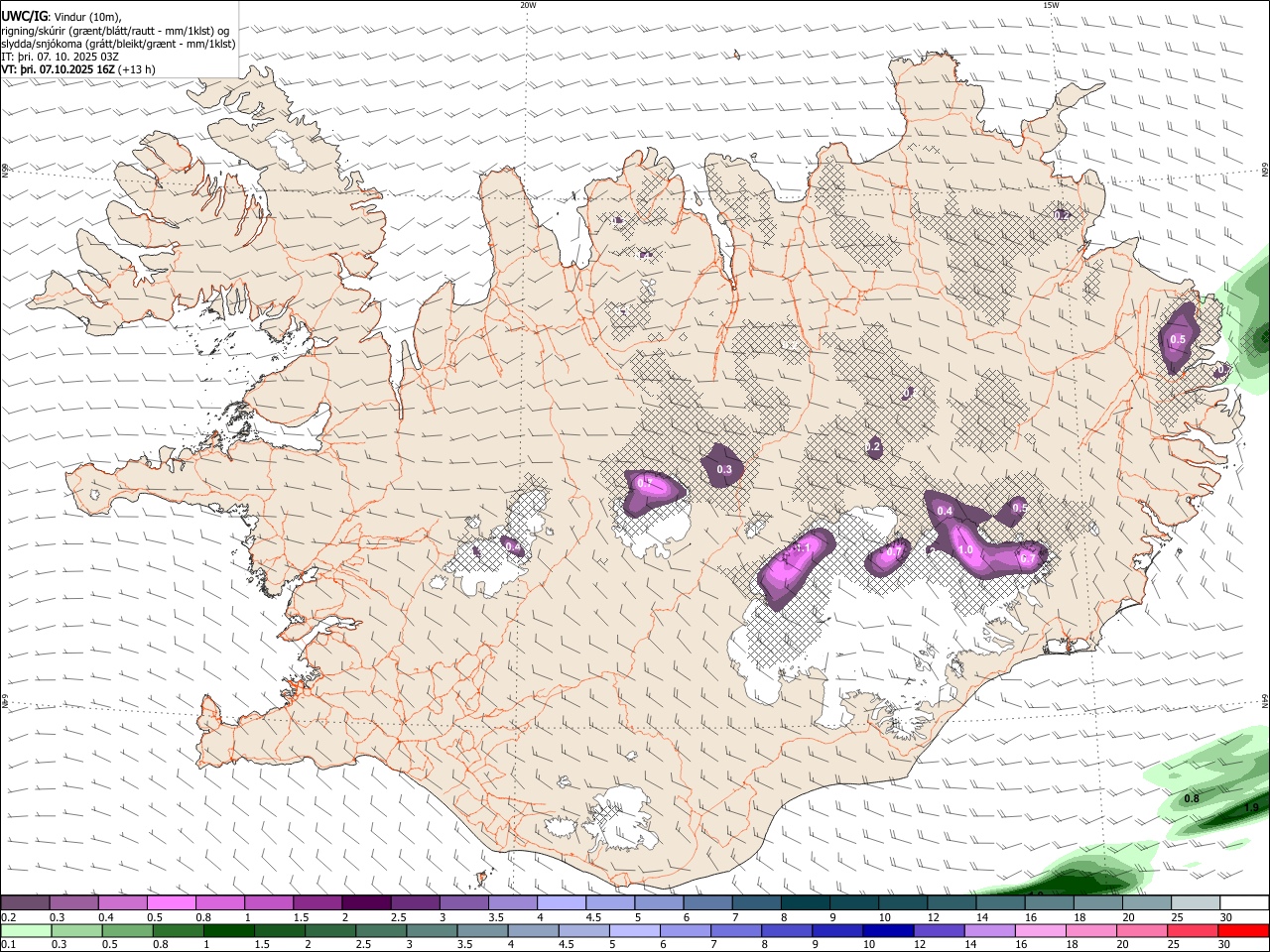Click the 'rigning/skúrir' legend description line
The width and height of the screenshot is (1270, 952).
116,31
